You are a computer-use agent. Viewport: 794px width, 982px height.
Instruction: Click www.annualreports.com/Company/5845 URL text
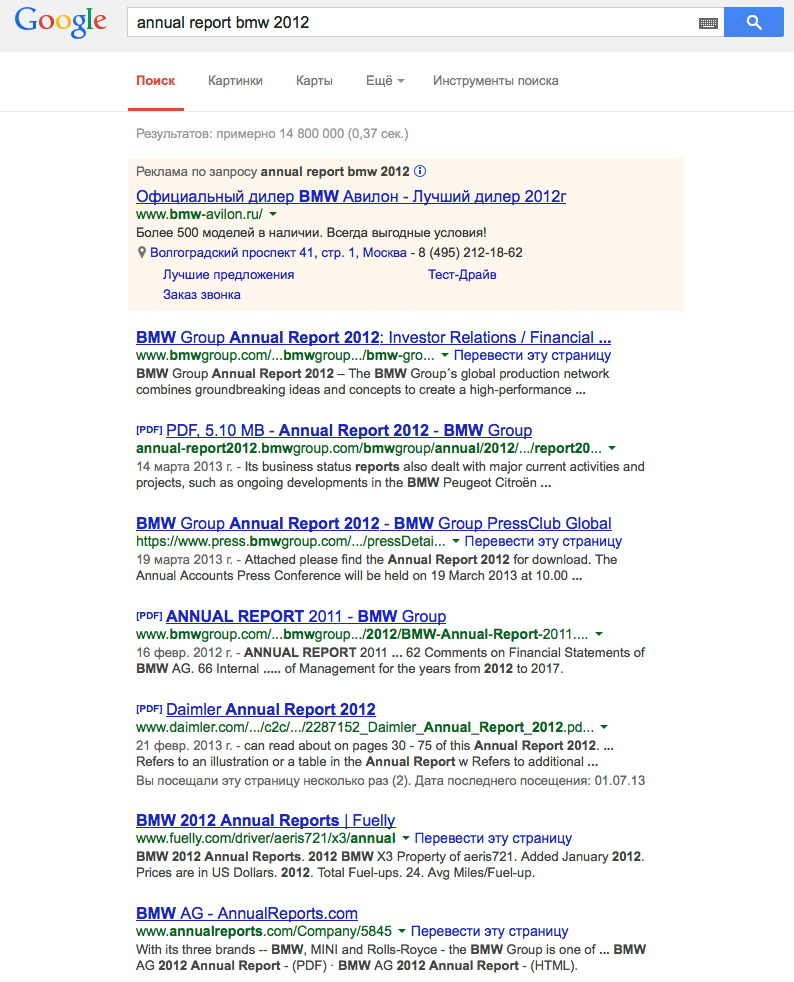264,931
